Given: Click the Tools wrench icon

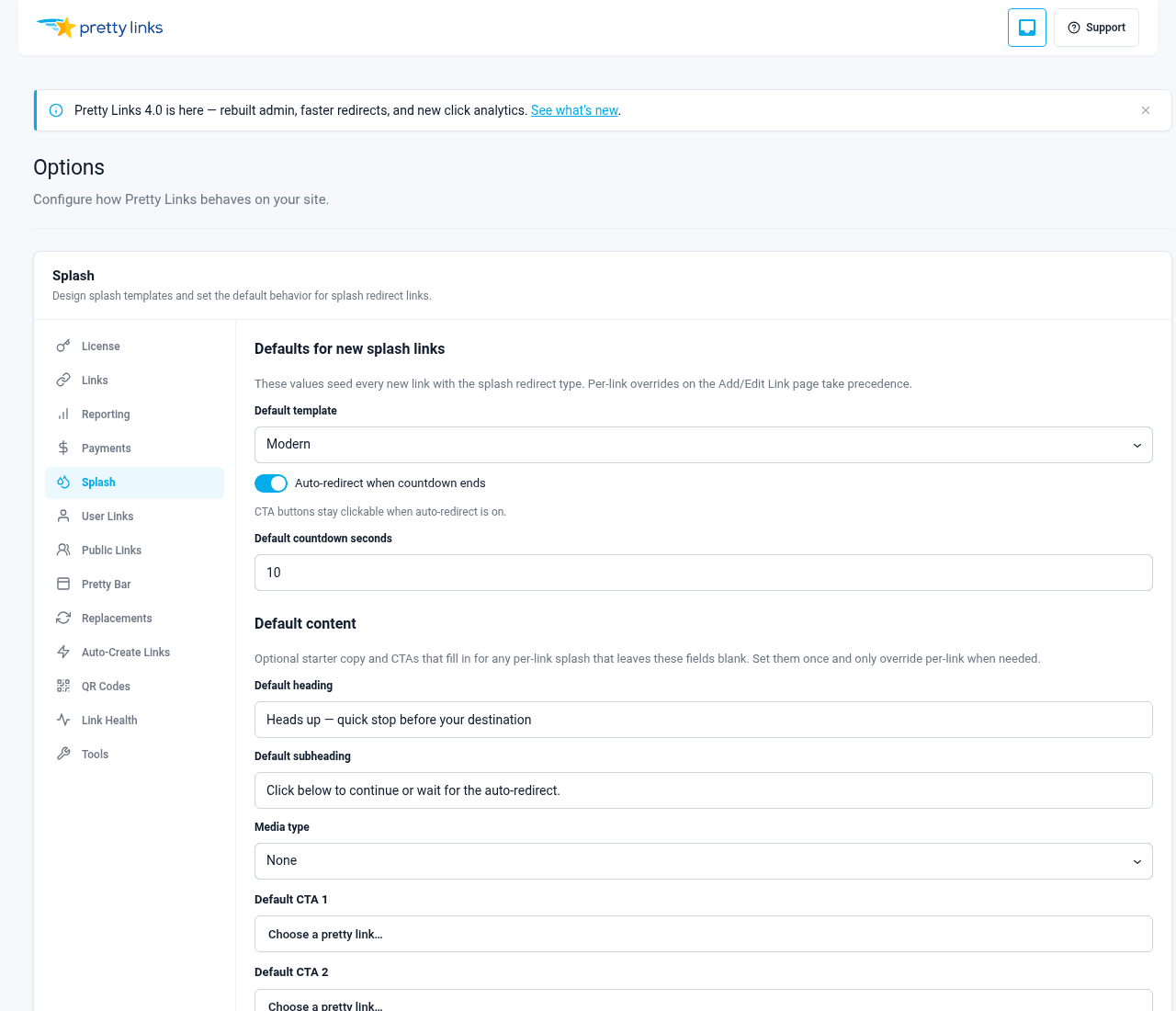Looking at the screenshot, I should coord(63,755).
